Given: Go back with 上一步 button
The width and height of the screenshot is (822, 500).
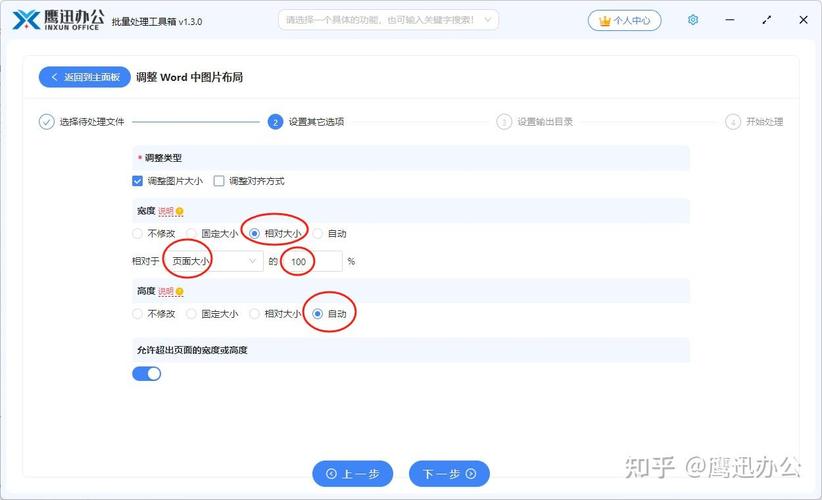Looking at the screenshot, I should [353, 474].
